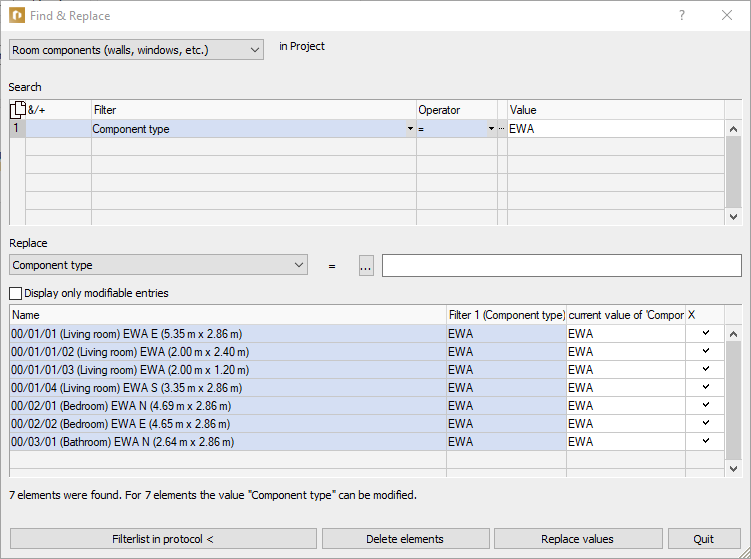Click Filter 1 EWA cell for Bedroom EWA N row
This screenshot has height=559, width=751.
tap(507, 406)
